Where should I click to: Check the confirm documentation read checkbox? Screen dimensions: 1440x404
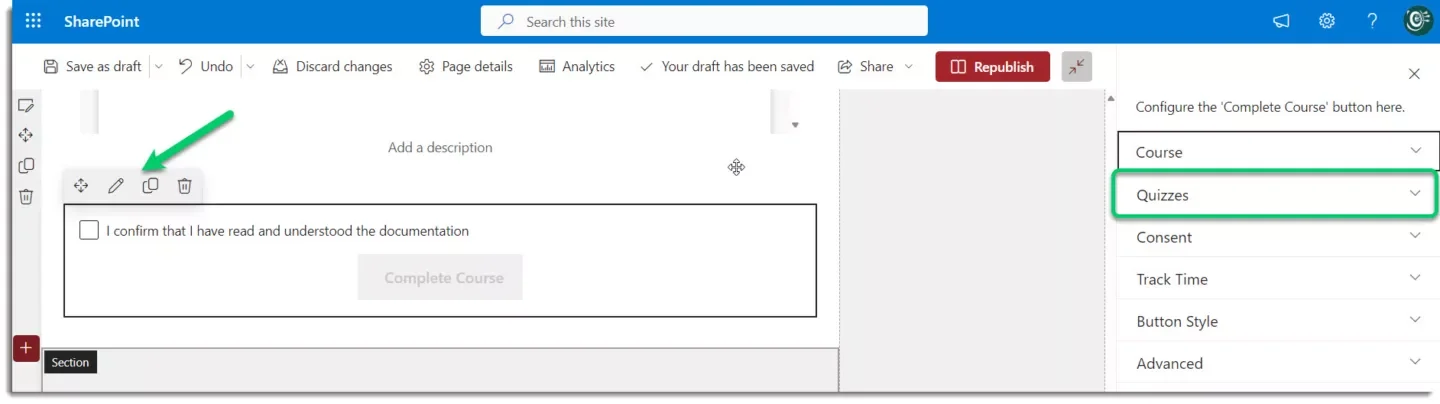89,230
